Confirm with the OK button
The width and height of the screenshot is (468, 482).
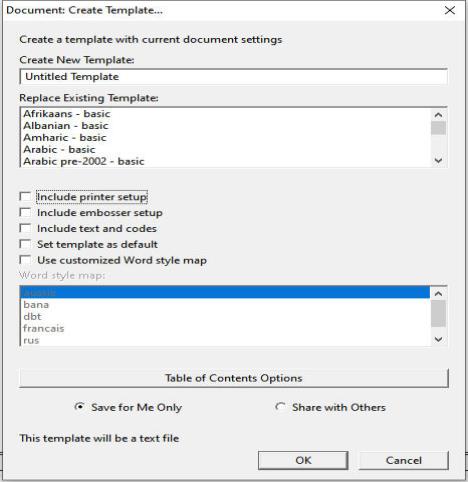coord(303,460)
